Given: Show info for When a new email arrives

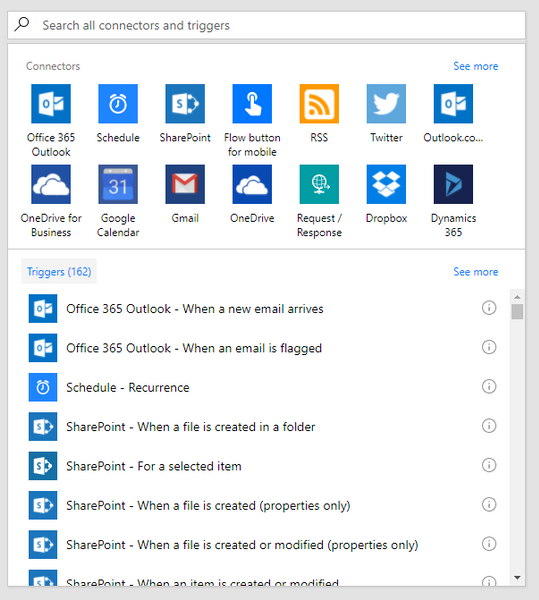Looking at the screenshot, I should click(x=489, y=308).
